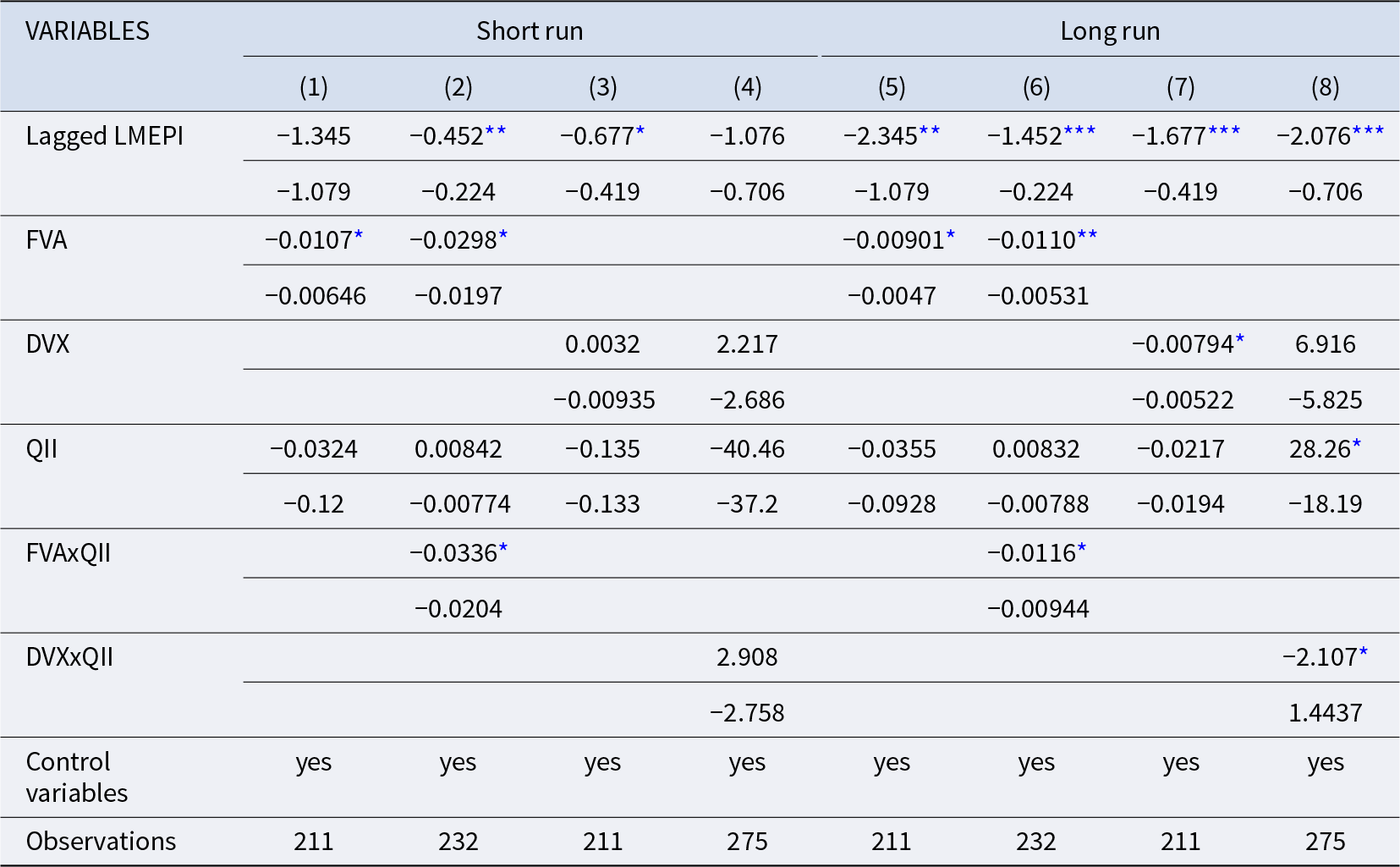Click the blue asterisk beside 28.26
1400x867 pixels.
pyautogui.click(x=1357, y=443)
